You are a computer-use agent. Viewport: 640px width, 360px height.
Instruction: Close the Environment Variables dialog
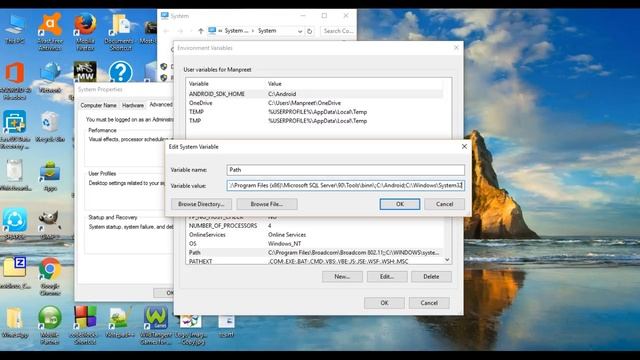click(x=456, y=48)
